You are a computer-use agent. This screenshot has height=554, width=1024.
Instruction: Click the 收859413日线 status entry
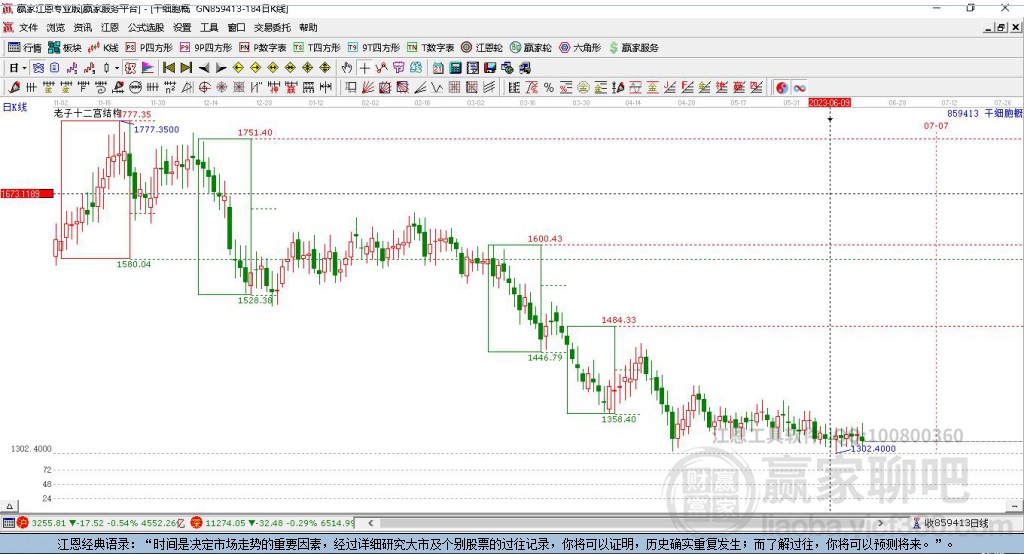coord(951,523)
